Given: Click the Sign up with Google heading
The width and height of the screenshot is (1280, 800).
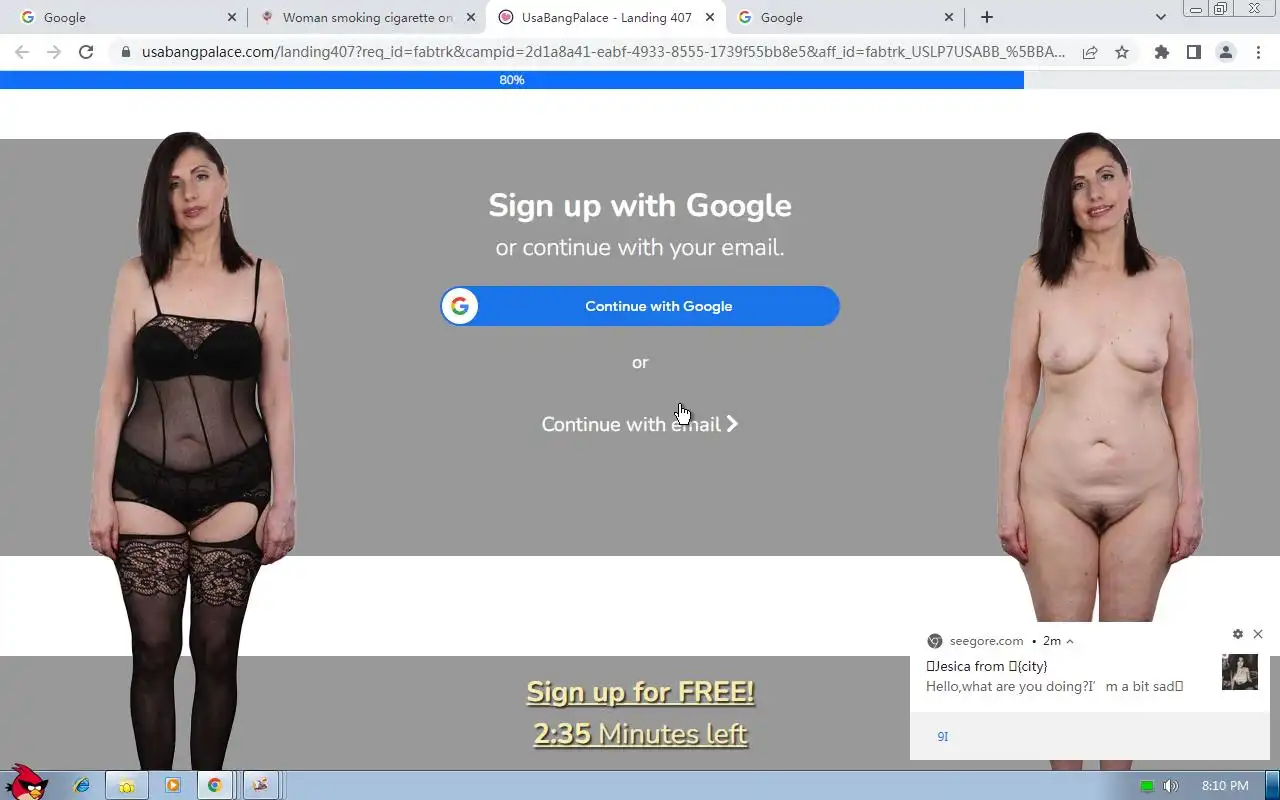Looking at the screenshot, I should tap(640, 206).
